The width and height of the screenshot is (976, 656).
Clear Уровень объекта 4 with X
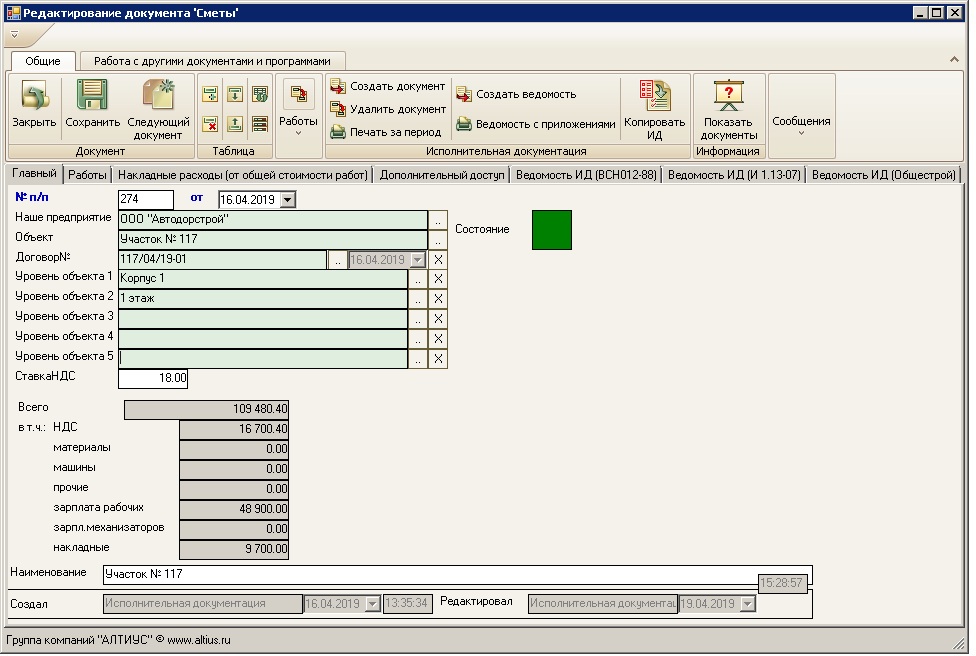(x=438, y=339)
